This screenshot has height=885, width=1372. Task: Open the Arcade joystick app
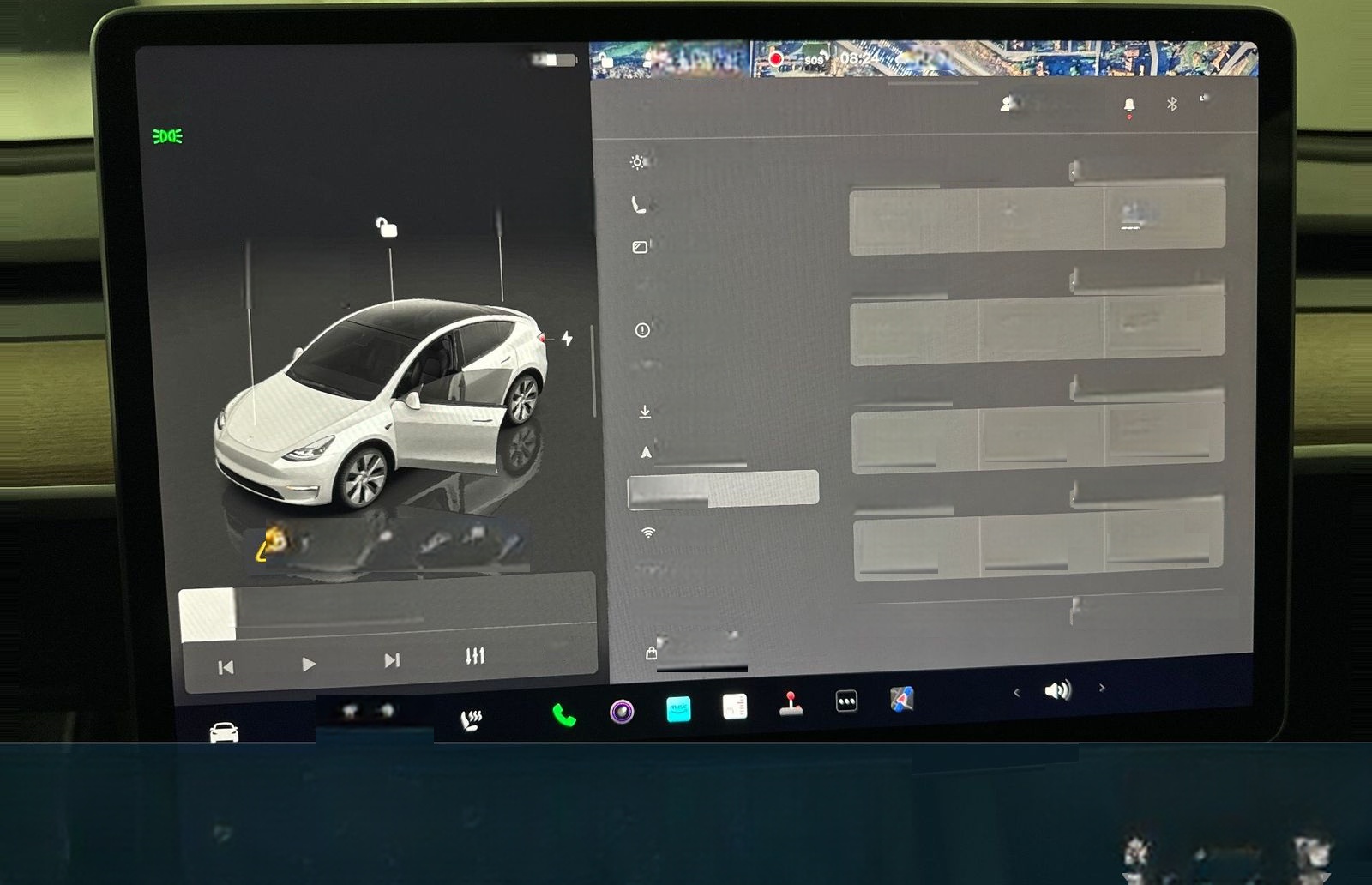791,703
